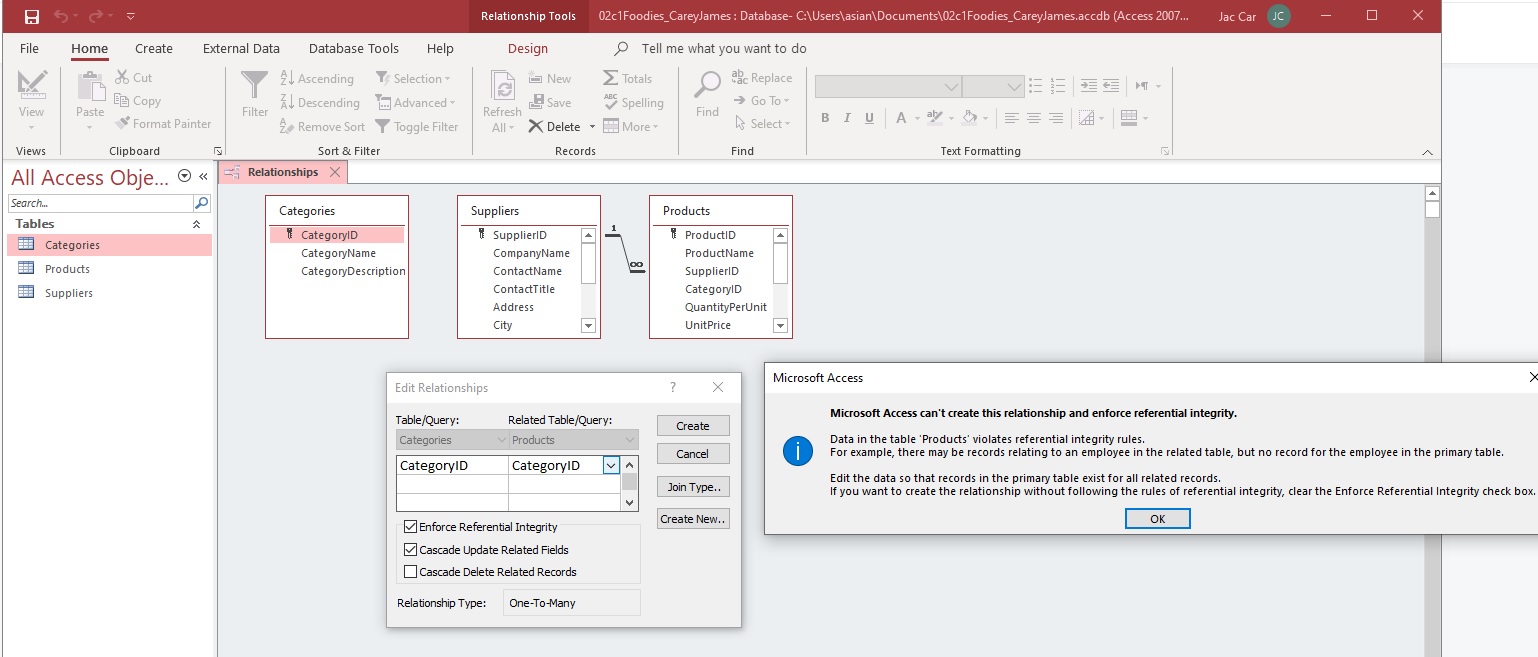Viewport: 1538px width, 657px height.
Task: Apply Underline text formatting
Action: click(x=869, y=118)
